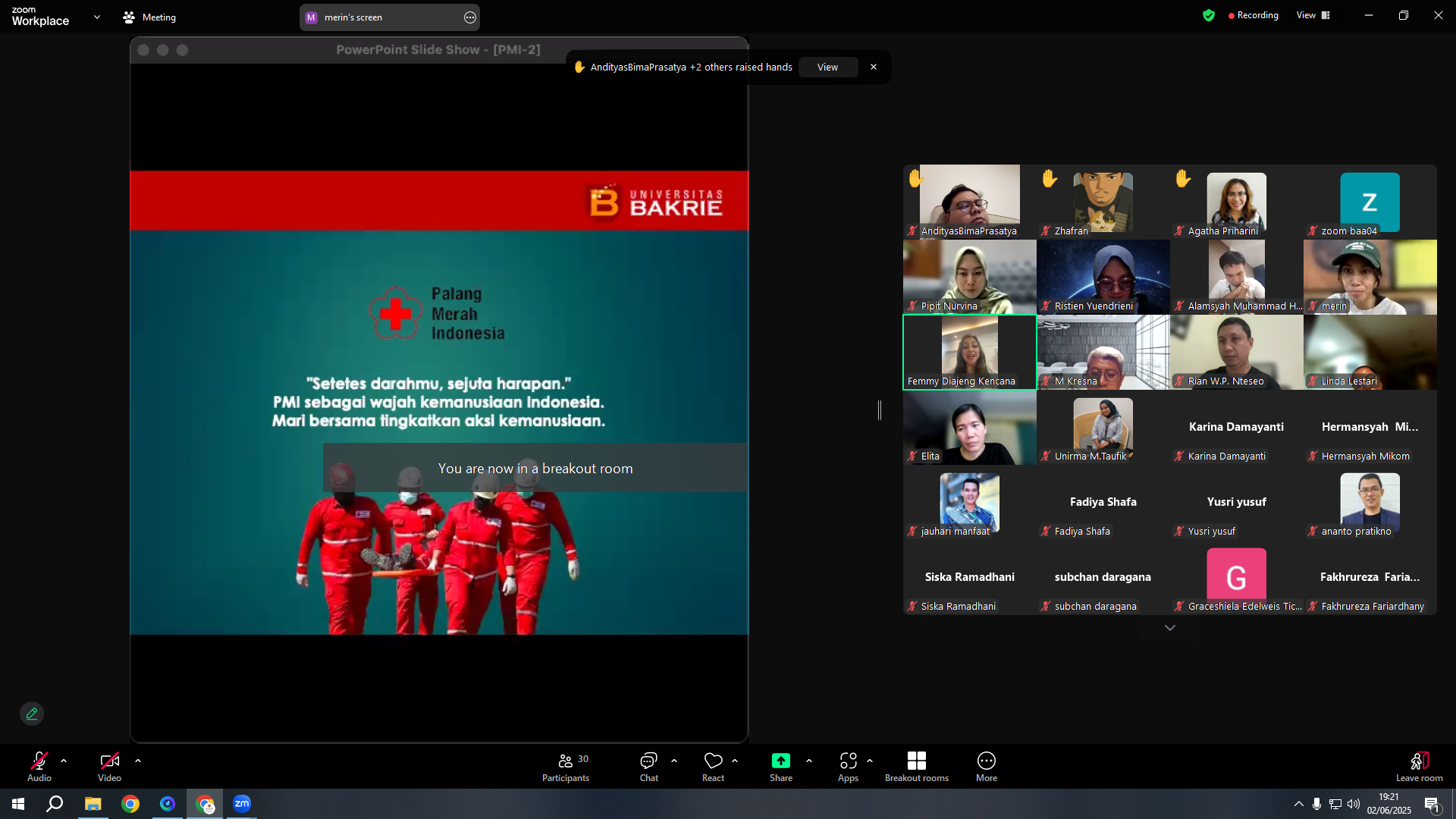Screen dimensions: 1456x819
Task: Select Agatha Priharini video tile
Action: point(1237,202)
